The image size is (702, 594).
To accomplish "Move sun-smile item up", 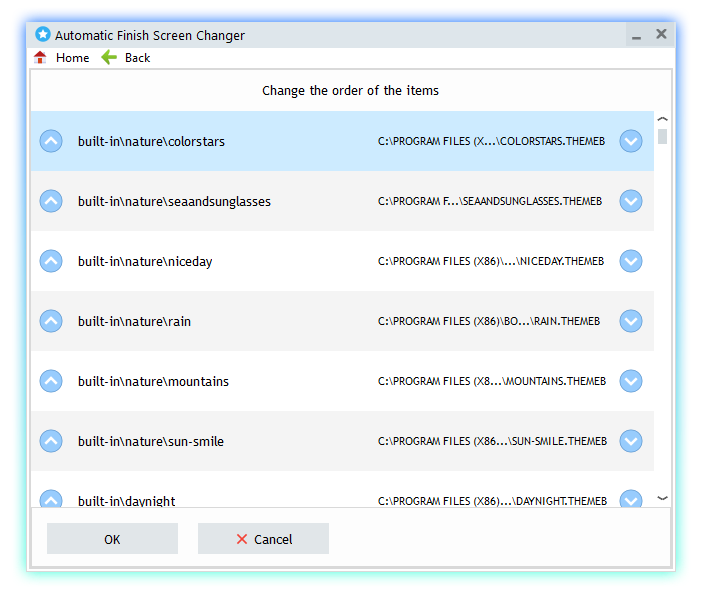I will pos(51,441).
